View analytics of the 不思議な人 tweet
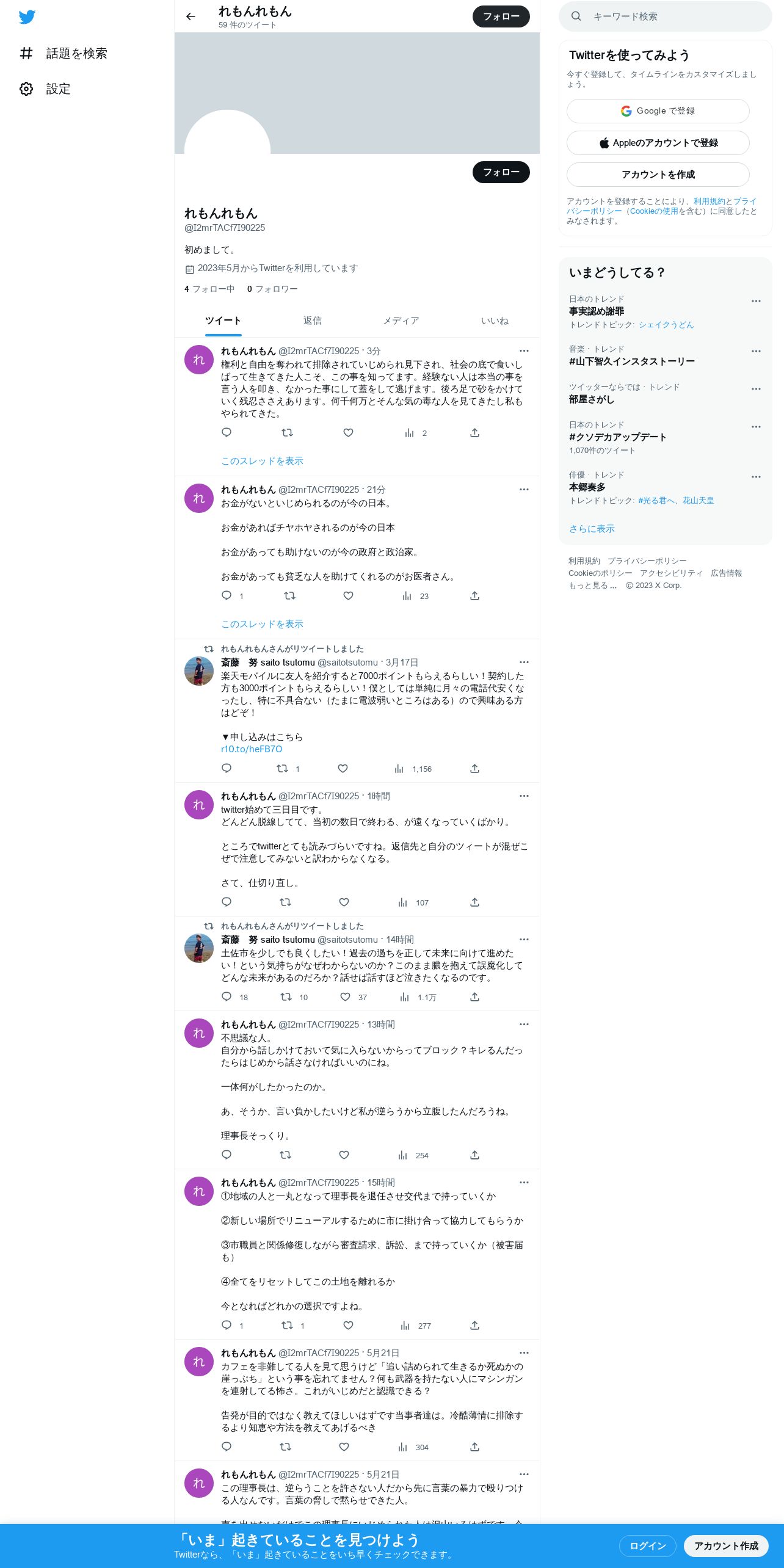Screen dimensions: 784x1568 click(413, 1155)
